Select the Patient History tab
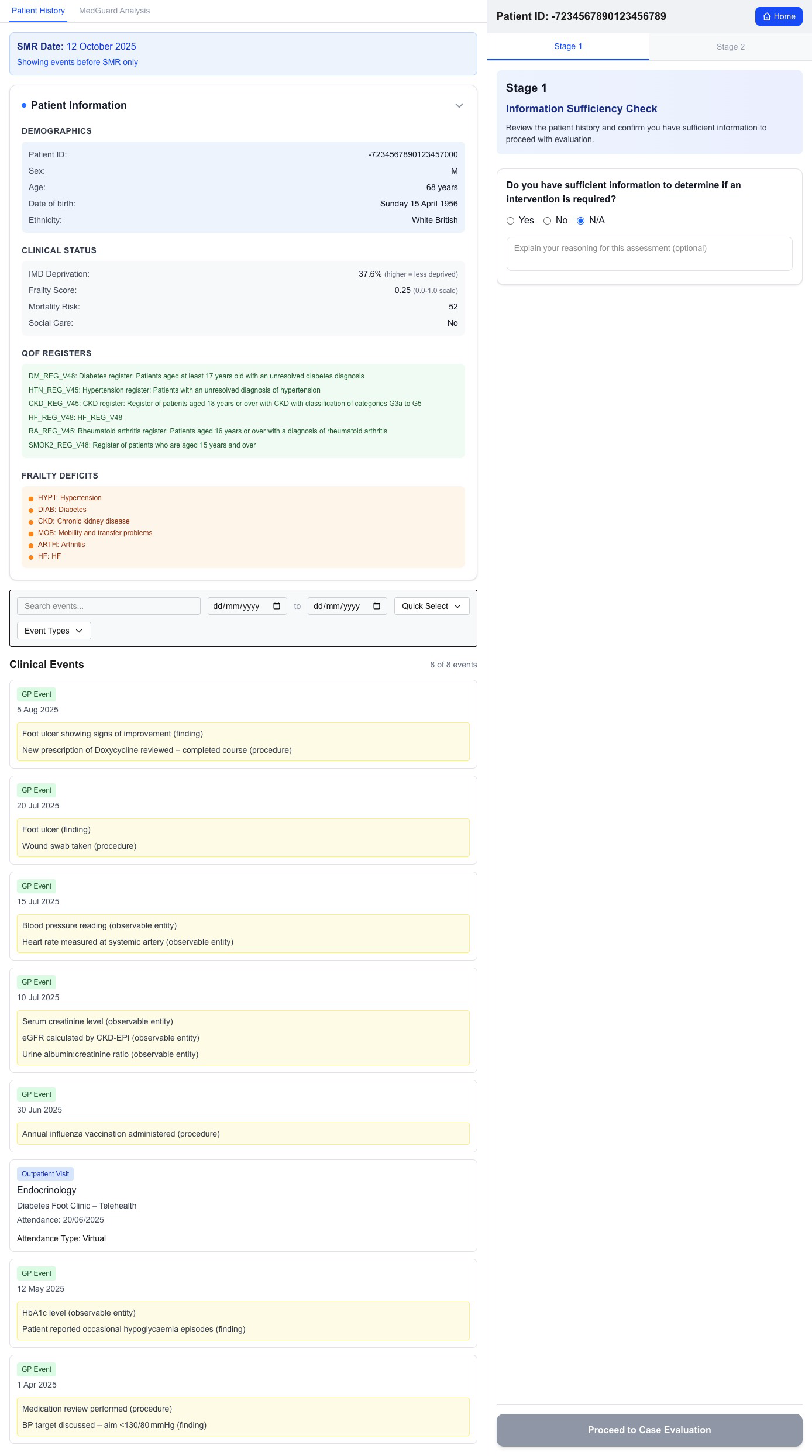This screenshot has height=1456, width=812. click(38, 11)
